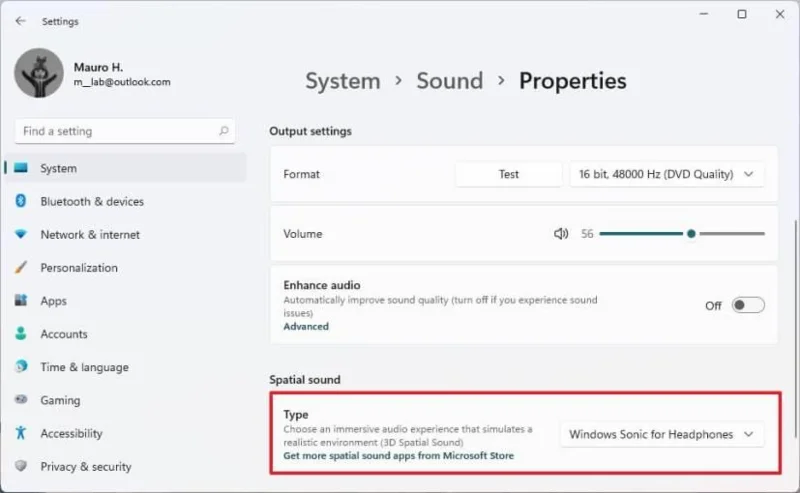Open the Mauro H. profile avatar

pyautogui.click(x=39, y=73)
